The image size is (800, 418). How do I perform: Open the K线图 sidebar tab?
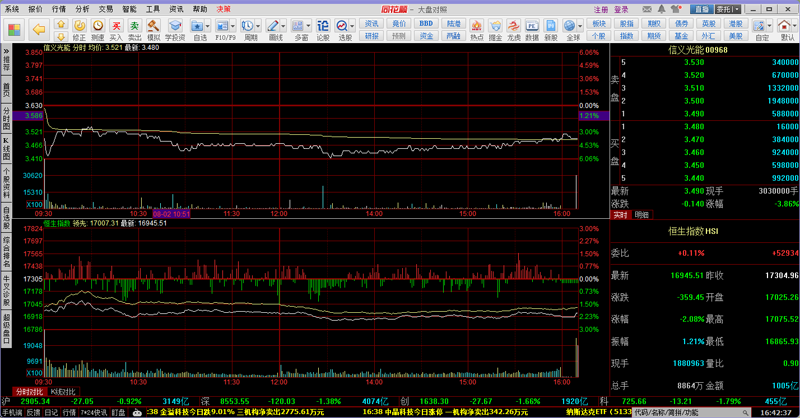(x=6, y=148)
